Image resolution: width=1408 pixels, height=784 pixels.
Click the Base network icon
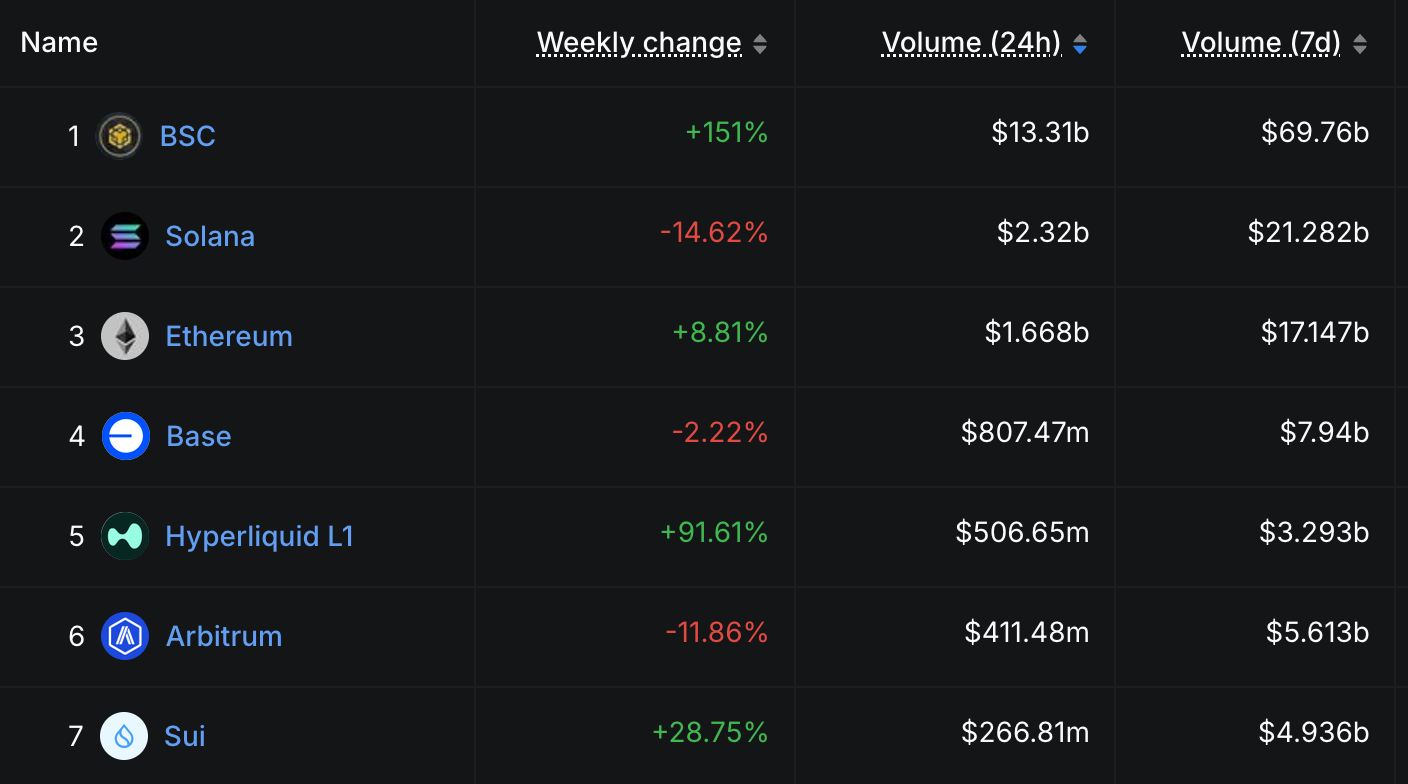124,435
